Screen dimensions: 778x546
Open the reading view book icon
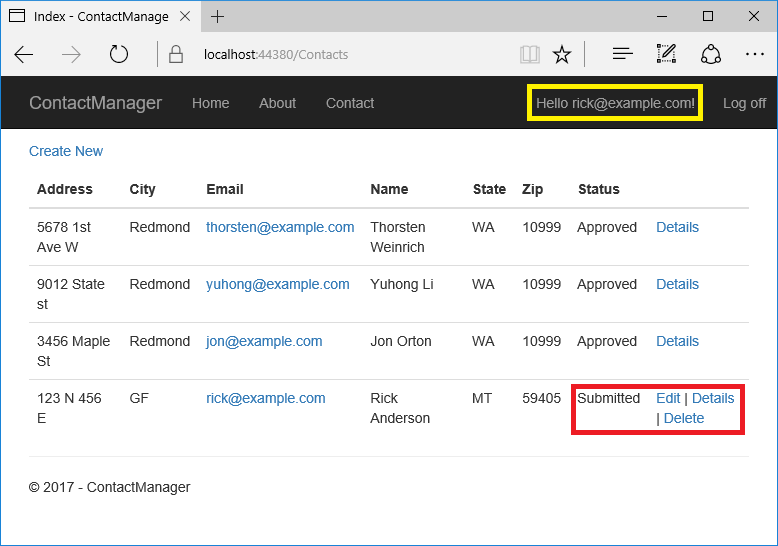pyautogui.click(x=529, y=55)
